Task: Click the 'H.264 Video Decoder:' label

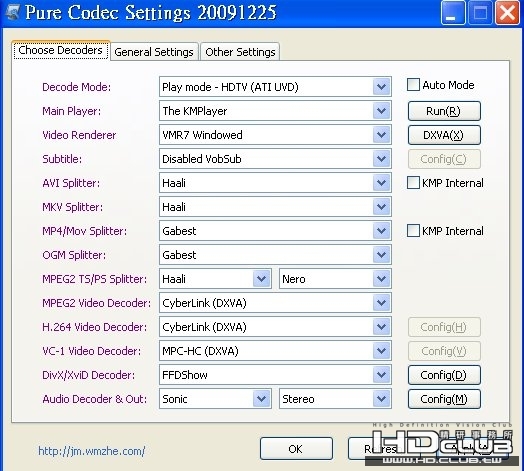Action: tap(95, 327)
